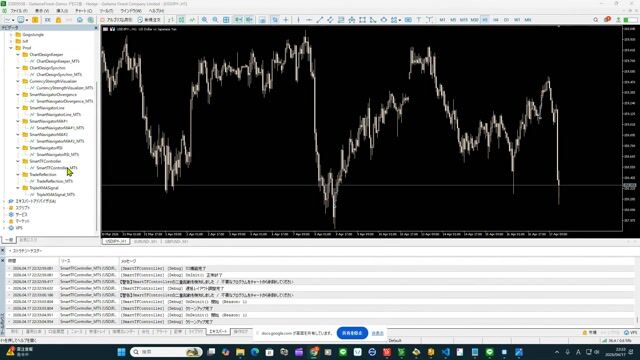Viewport: 640px width, 360px height.
Task: Switch to 操作ログ toolbox tab
Action: (x=241, y=331)
